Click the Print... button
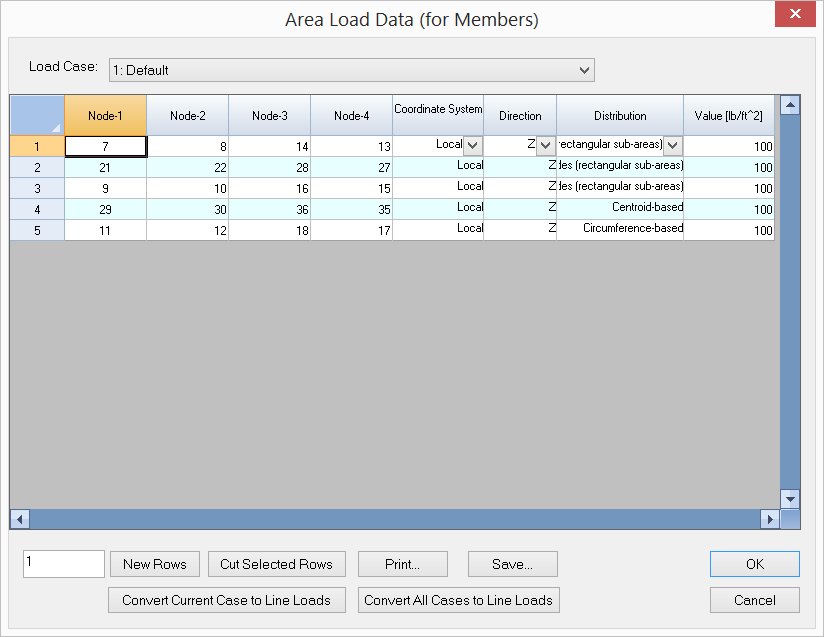Image resolution: width=824 pixels, height=637 pixels. (x=403, y=564)
